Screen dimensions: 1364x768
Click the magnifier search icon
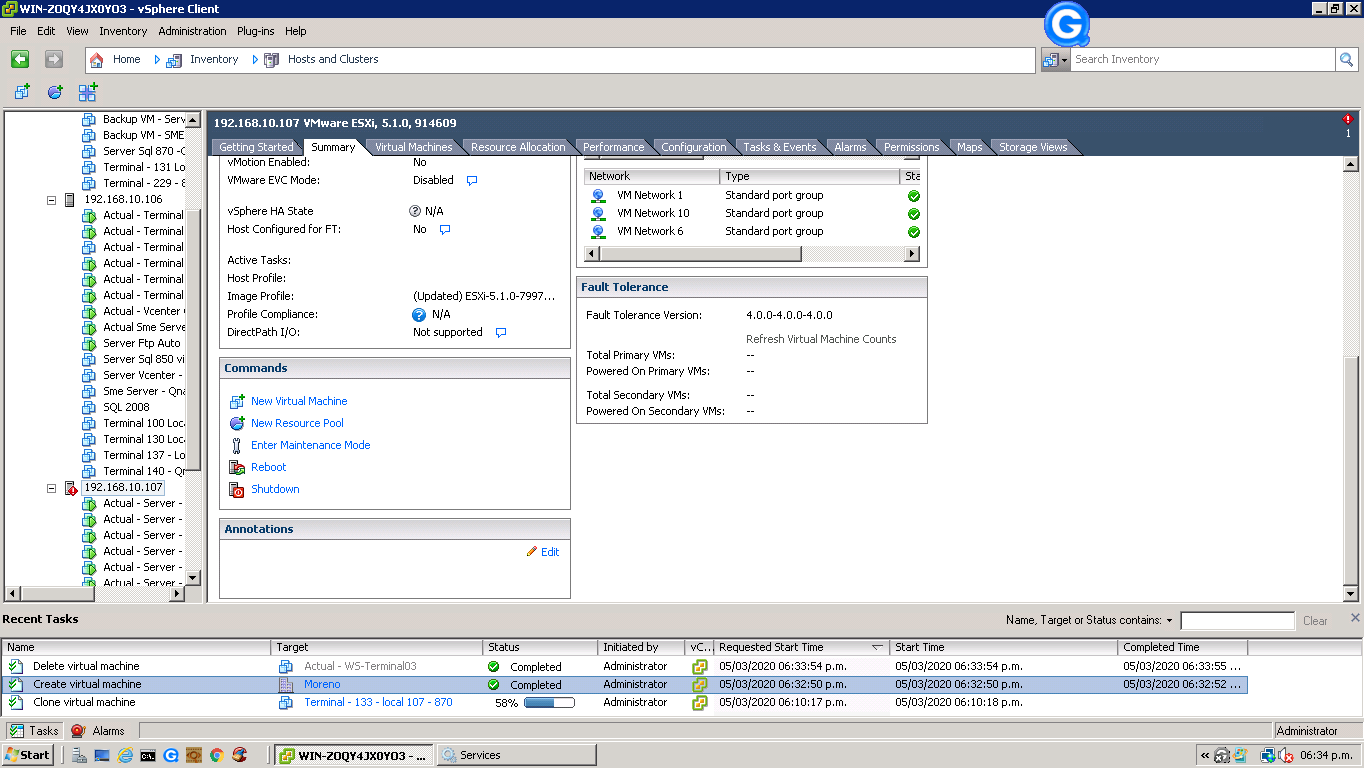(x=1346, y=60)
